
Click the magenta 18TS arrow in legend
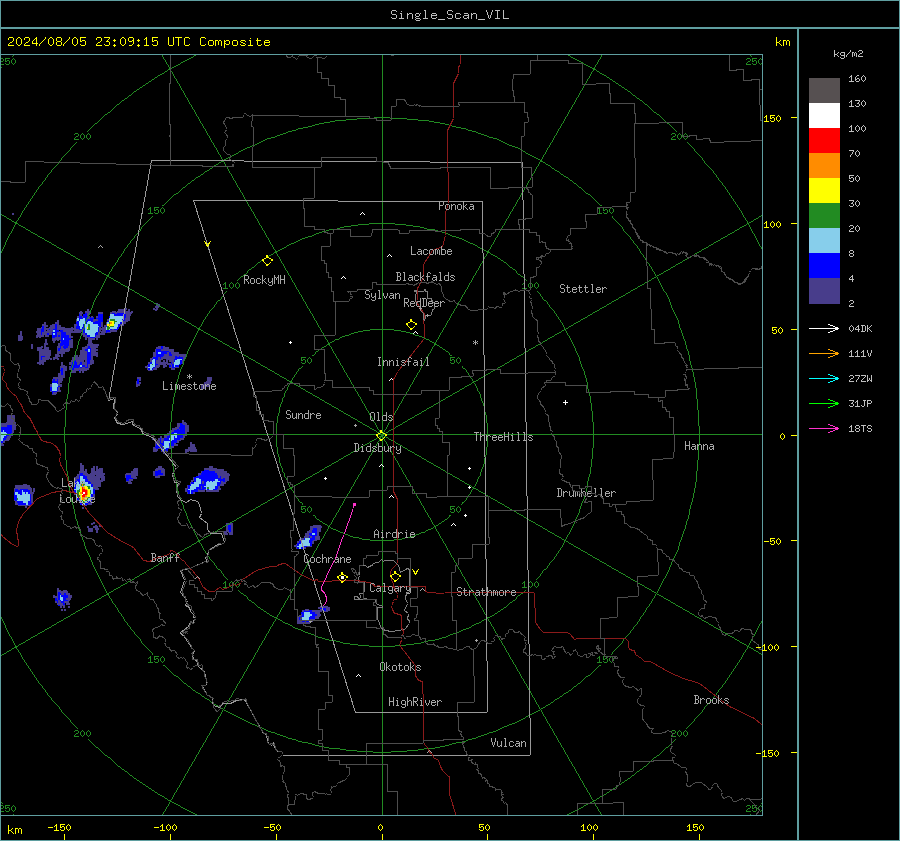click(824, 428)
